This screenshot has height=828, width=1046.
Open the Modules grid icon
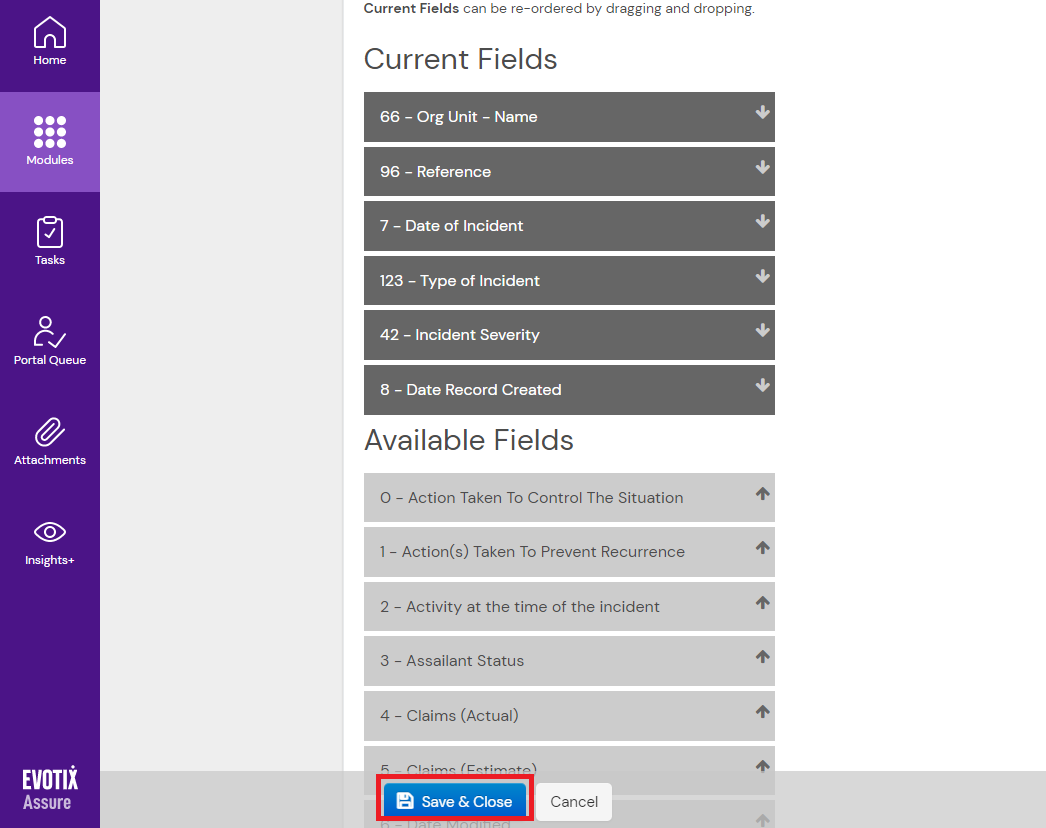[50, 141]
